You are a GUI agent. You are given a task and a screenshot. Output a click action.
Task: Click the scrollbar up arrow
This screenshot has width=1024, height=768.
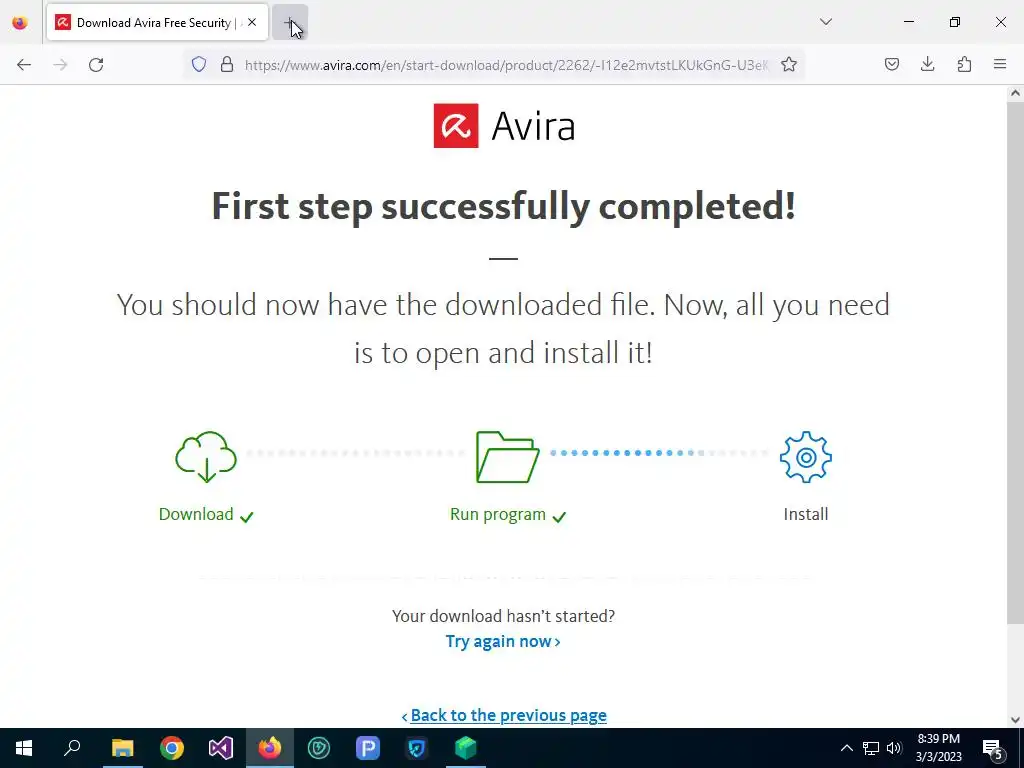pyautogui.click(x=1015, y=93)
